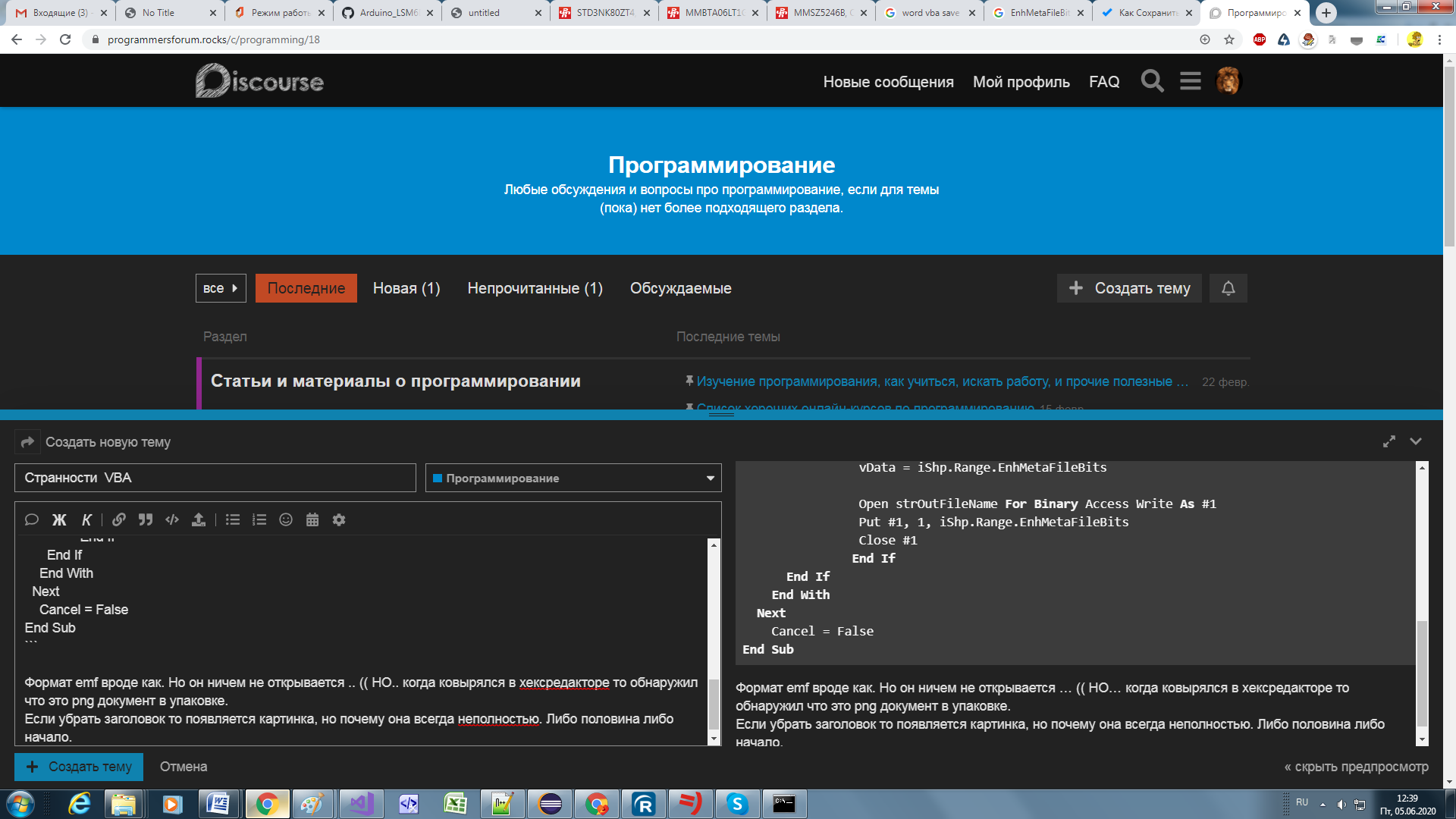Open the emoji picker in composer
This screenshot has height=819, width=1456.
pos(286,519)
